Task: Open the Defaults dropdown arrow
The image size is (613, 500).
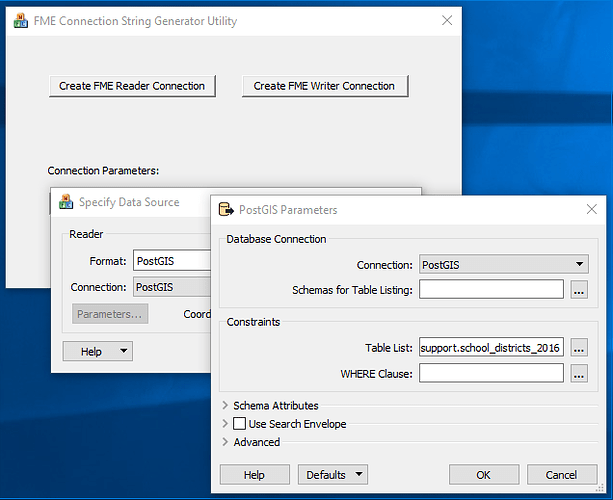Action: coord(359,474)
